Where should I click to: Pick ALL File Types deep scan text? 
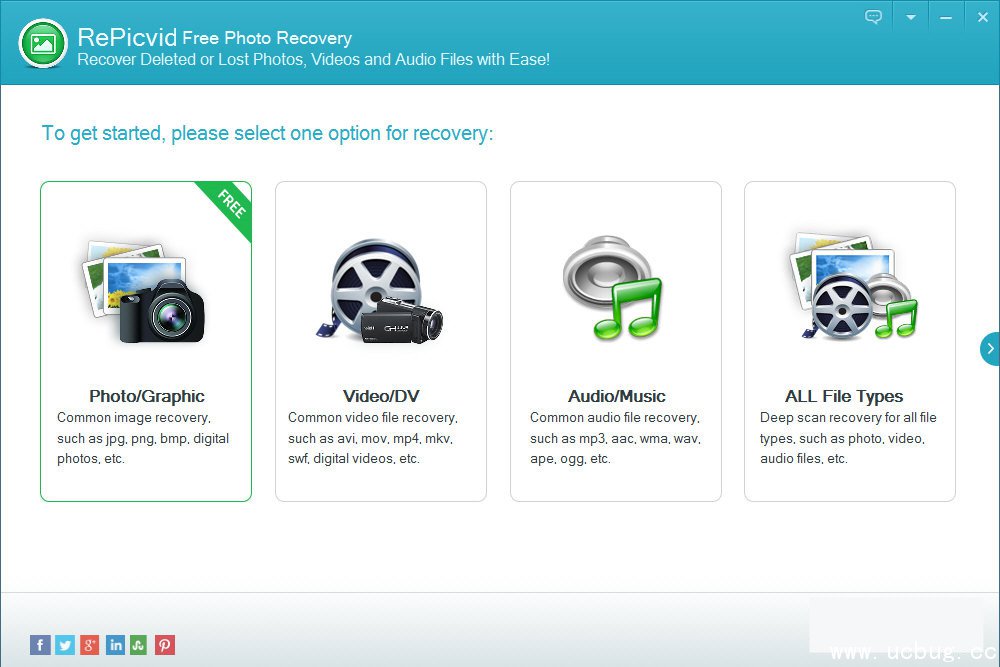coord(848,438)
